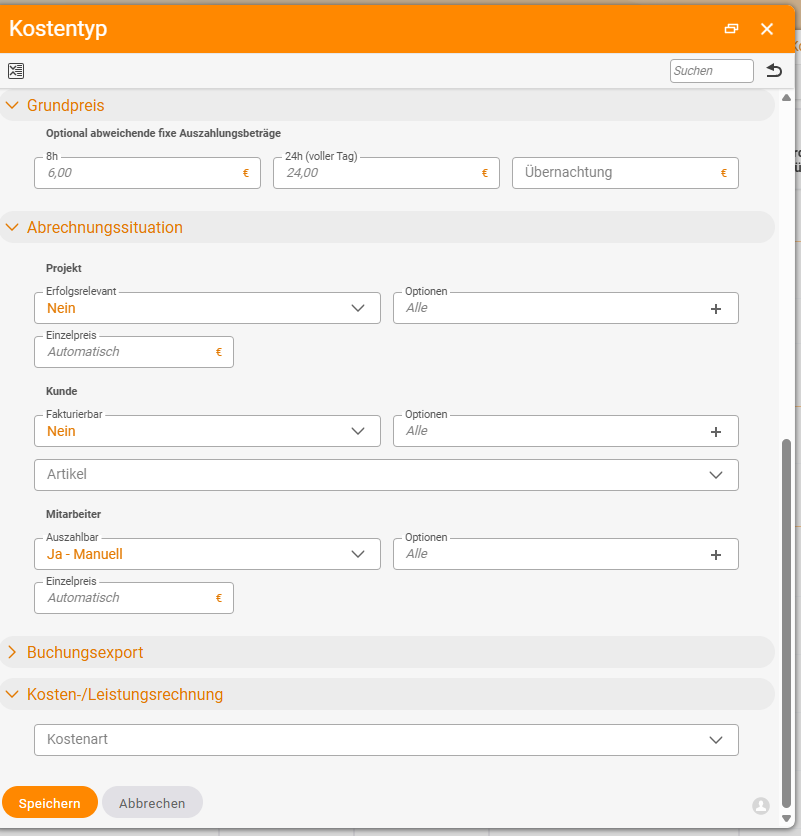Open the Fakturierbar dropdown

[207, 431]
